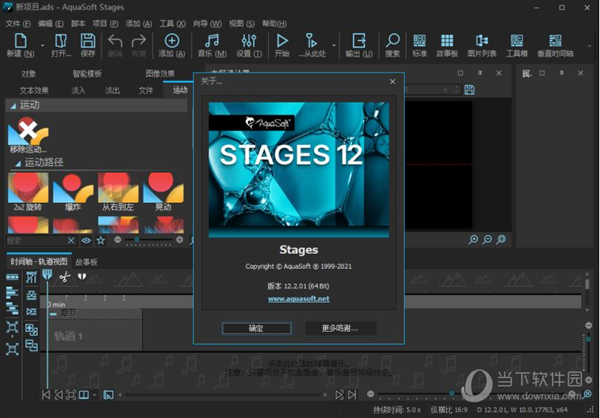Open 编辑 (E) menu

(51, 24)
